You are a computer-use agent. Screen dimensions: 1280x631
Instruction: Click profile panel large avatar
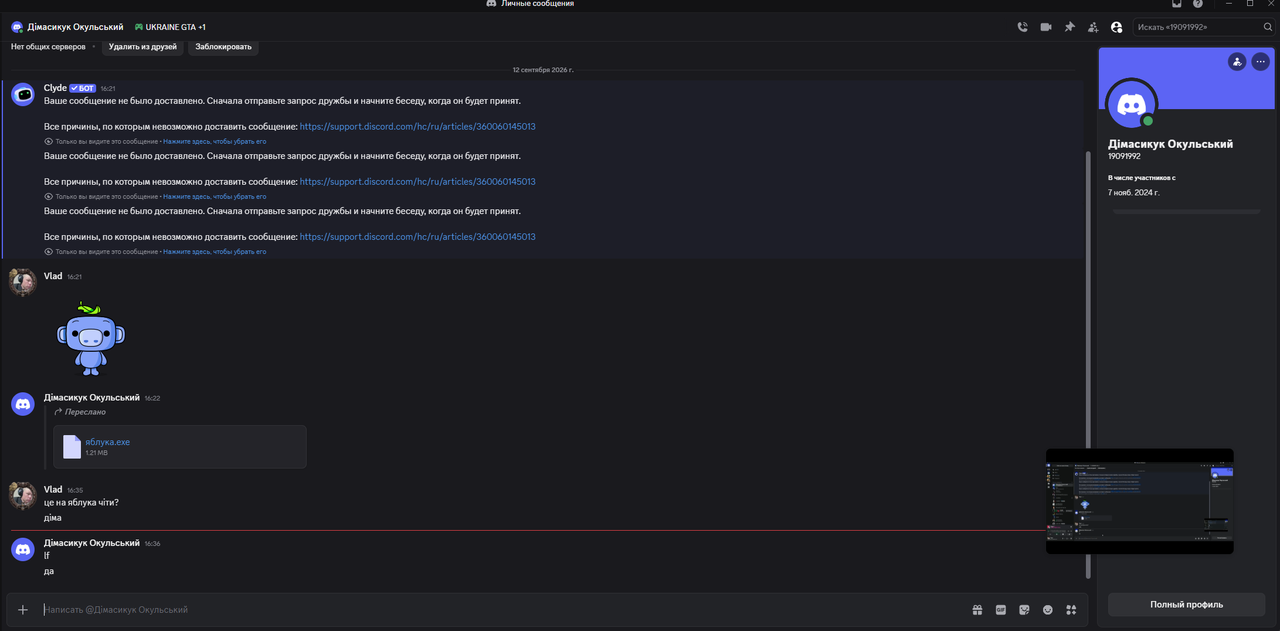coord(1132,104)
